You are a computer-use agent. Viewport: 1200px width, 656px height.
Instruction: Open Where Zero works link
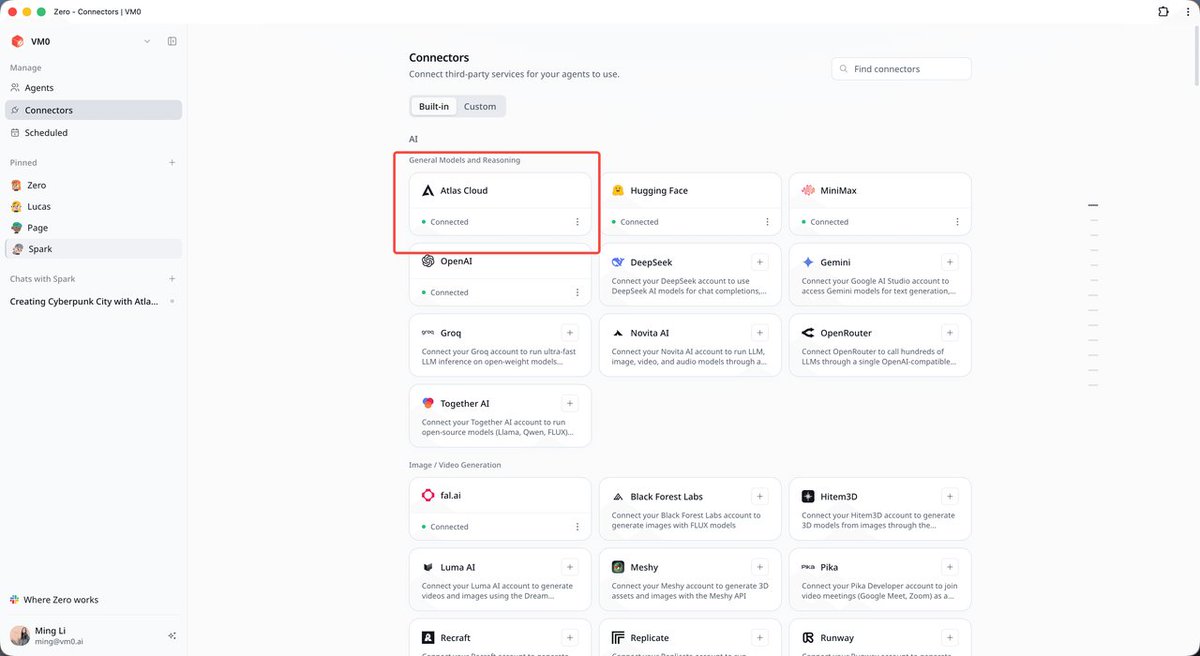click(x=54, y=600)
